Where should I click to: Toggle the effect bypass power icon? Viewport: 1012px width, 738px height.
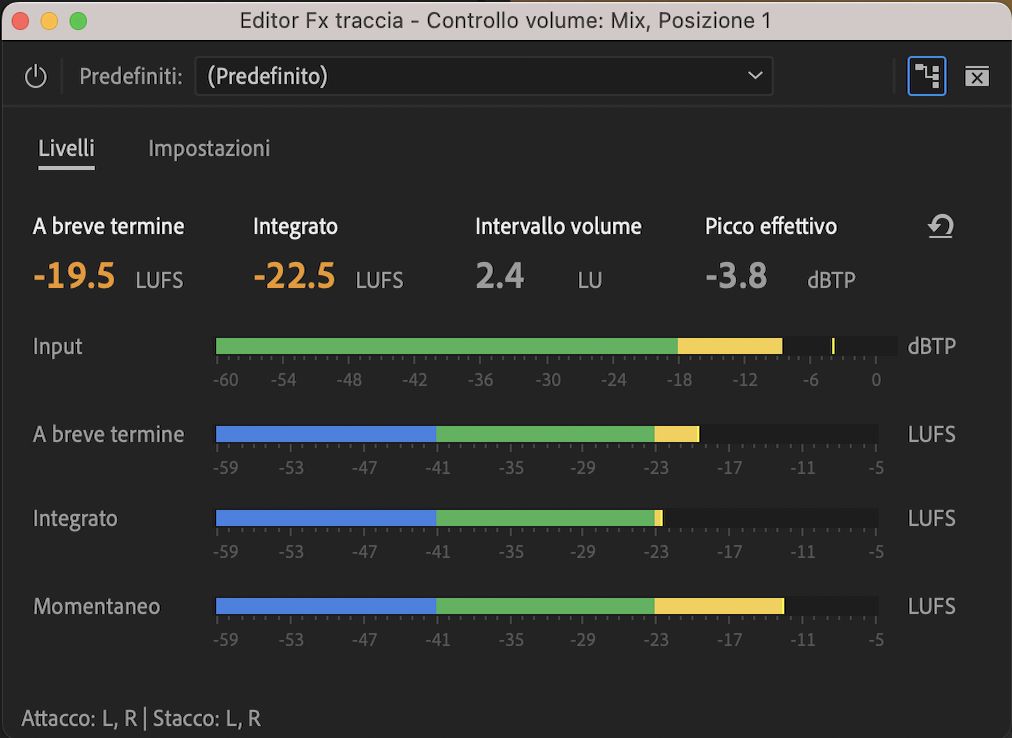[35, 75]
